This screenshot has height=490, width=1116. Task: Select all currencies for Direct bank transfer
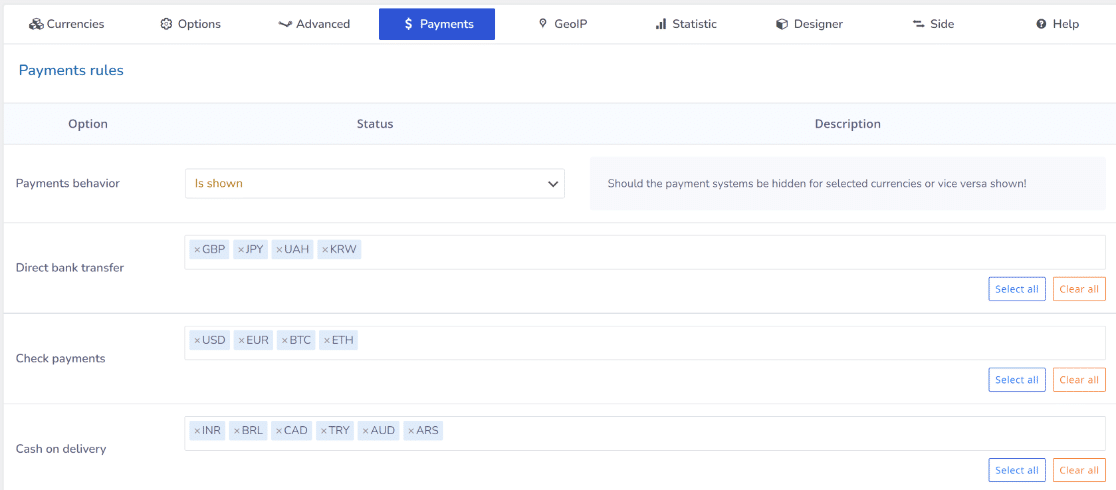coord(1017,289)
